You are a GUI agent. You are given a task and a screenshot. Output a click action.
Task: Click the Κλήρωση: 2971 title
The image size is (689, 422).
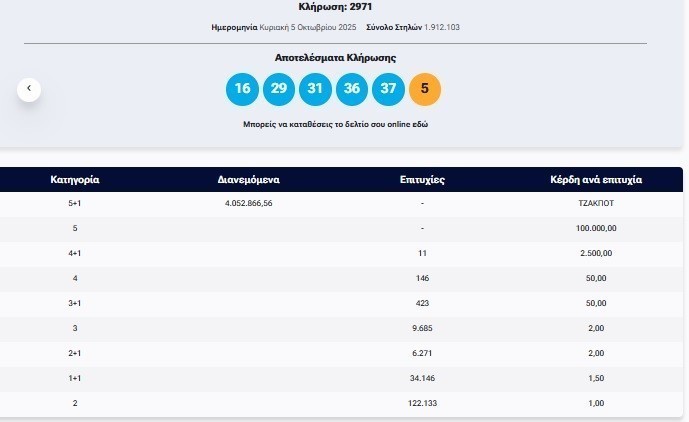click(334, 7)
